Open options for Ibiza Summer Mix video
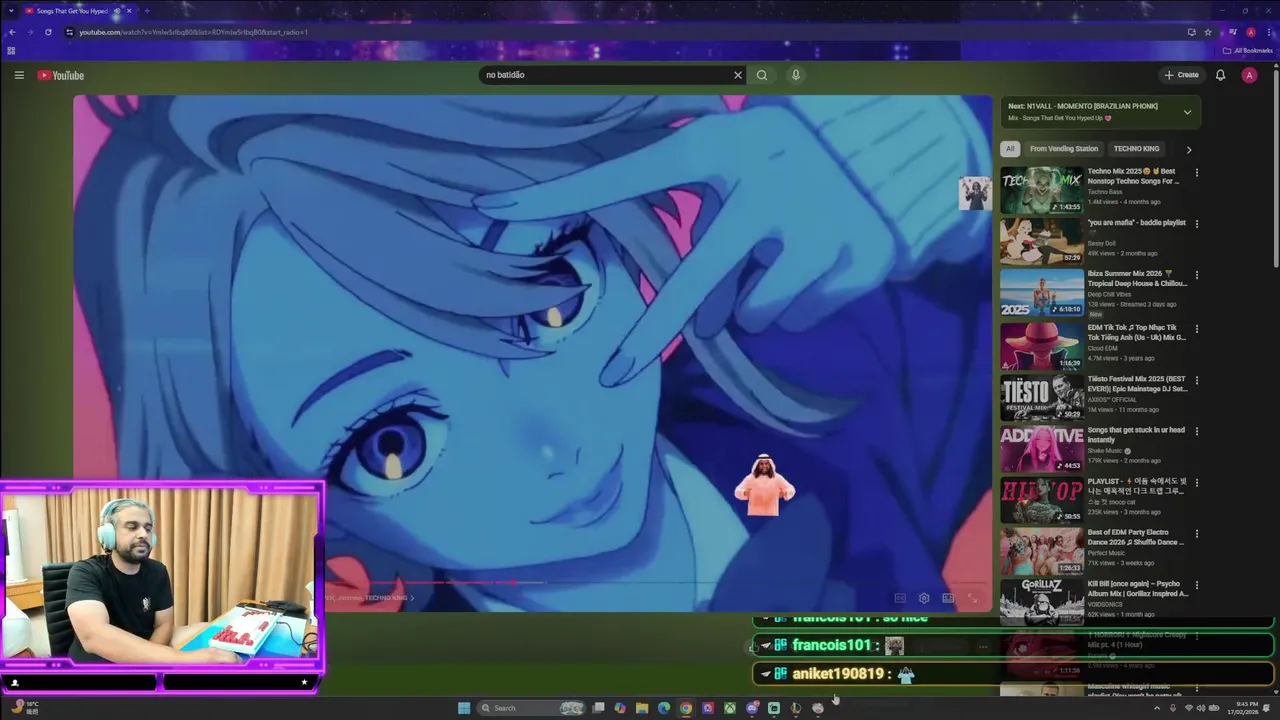 tap(1196, 275)
